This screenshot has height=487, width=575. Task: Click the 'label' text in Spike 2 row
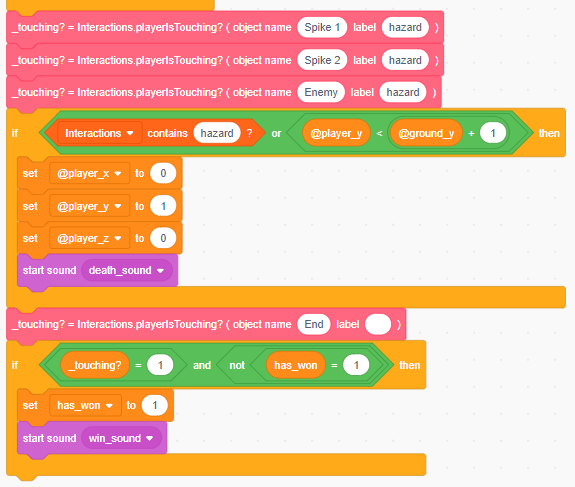(364, 60)
